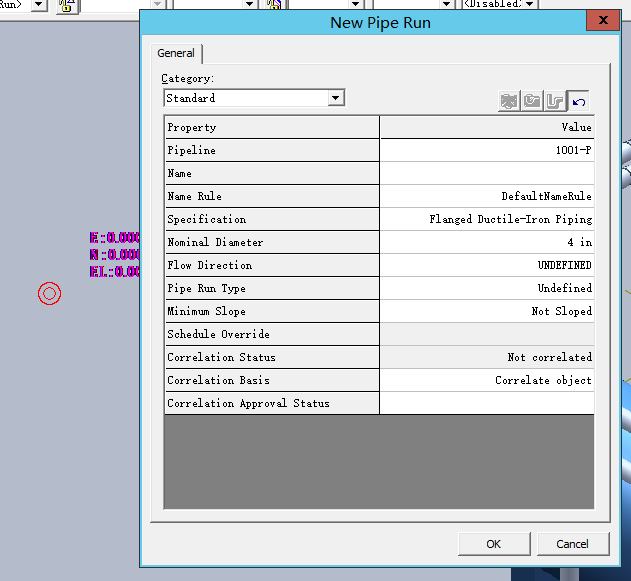The height and width of the screenshot is (581, 631).
Task: Select the Nominal Diameter value 4 in
Action: click(x=487, y=242)
